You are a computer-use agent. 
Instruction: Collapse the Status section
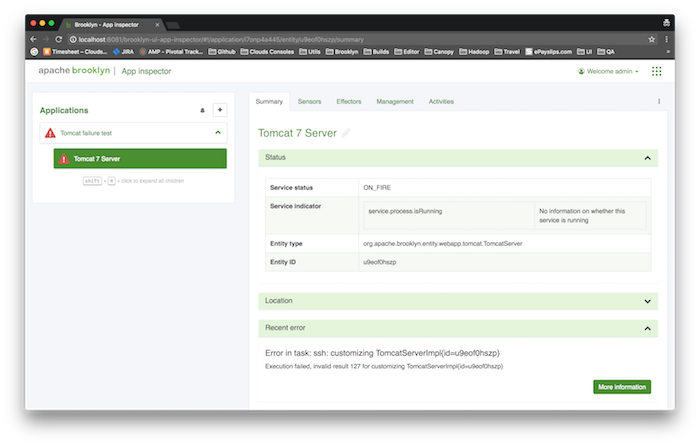[647, 158]
